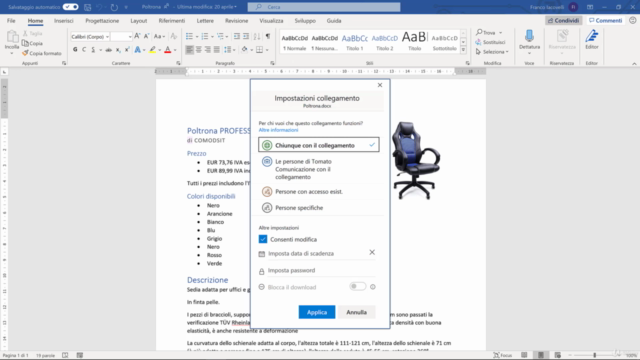Adjust the zoom slider in the status bar

(594, 355)
